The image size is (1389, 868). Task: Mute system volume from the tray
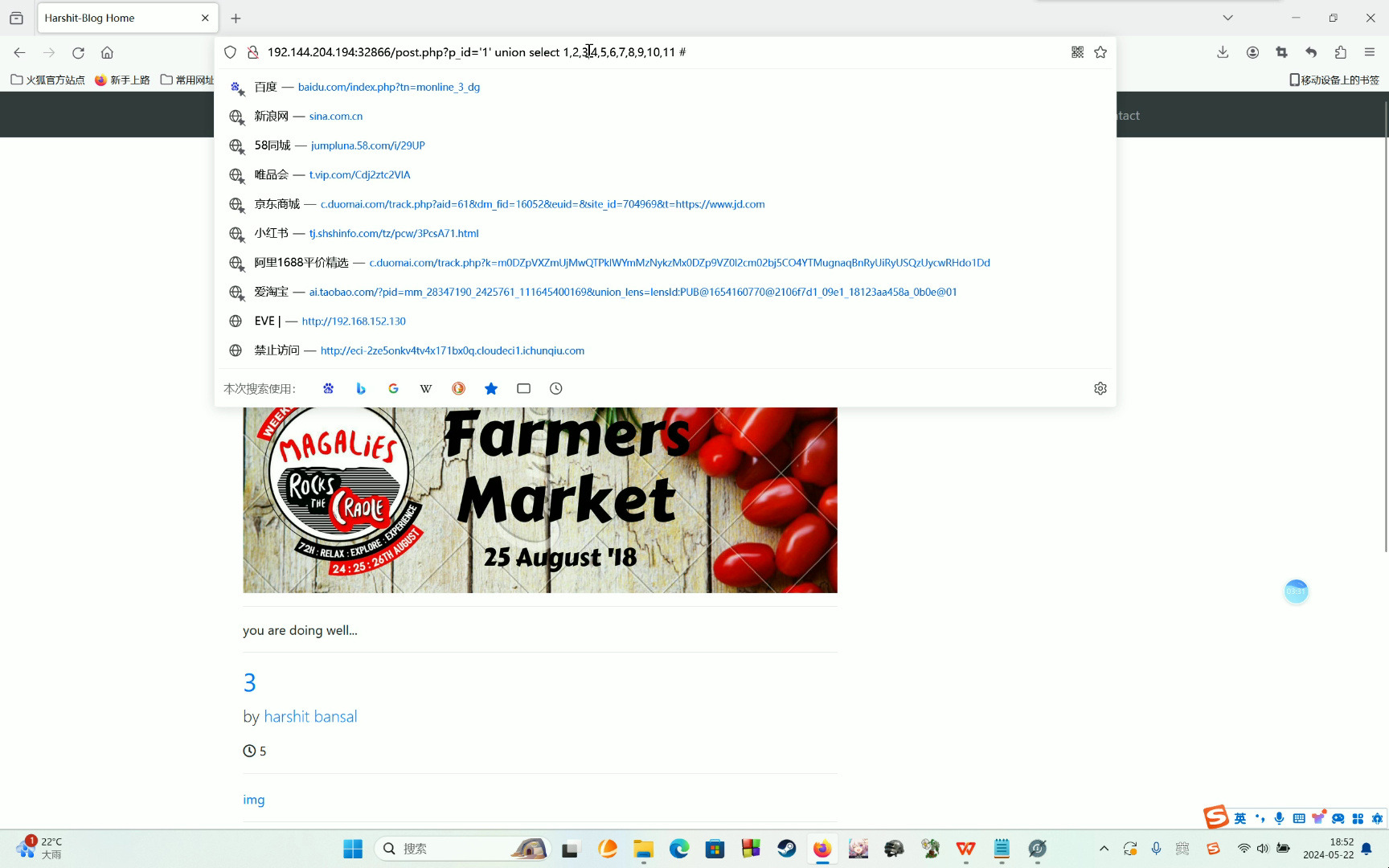coord(1263,848)
